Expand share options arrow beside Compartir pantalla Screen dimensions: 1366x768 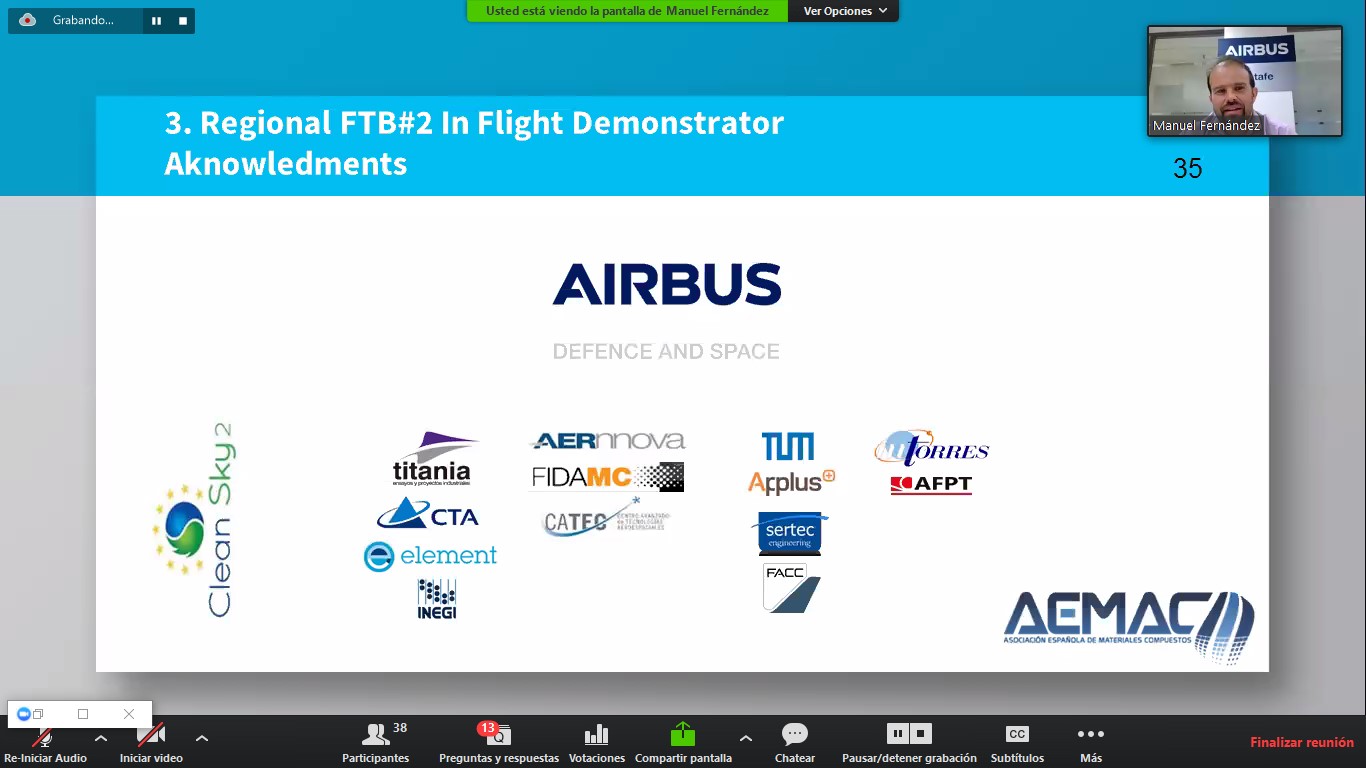(746, 738)
